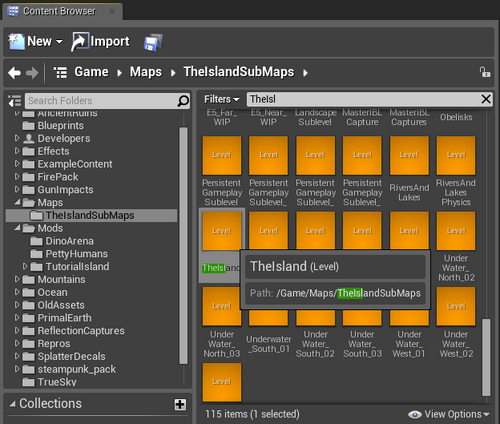Collapse the Mods folder tree arrow
Screen dimensions: 500x424
click(x=17, y=228)
